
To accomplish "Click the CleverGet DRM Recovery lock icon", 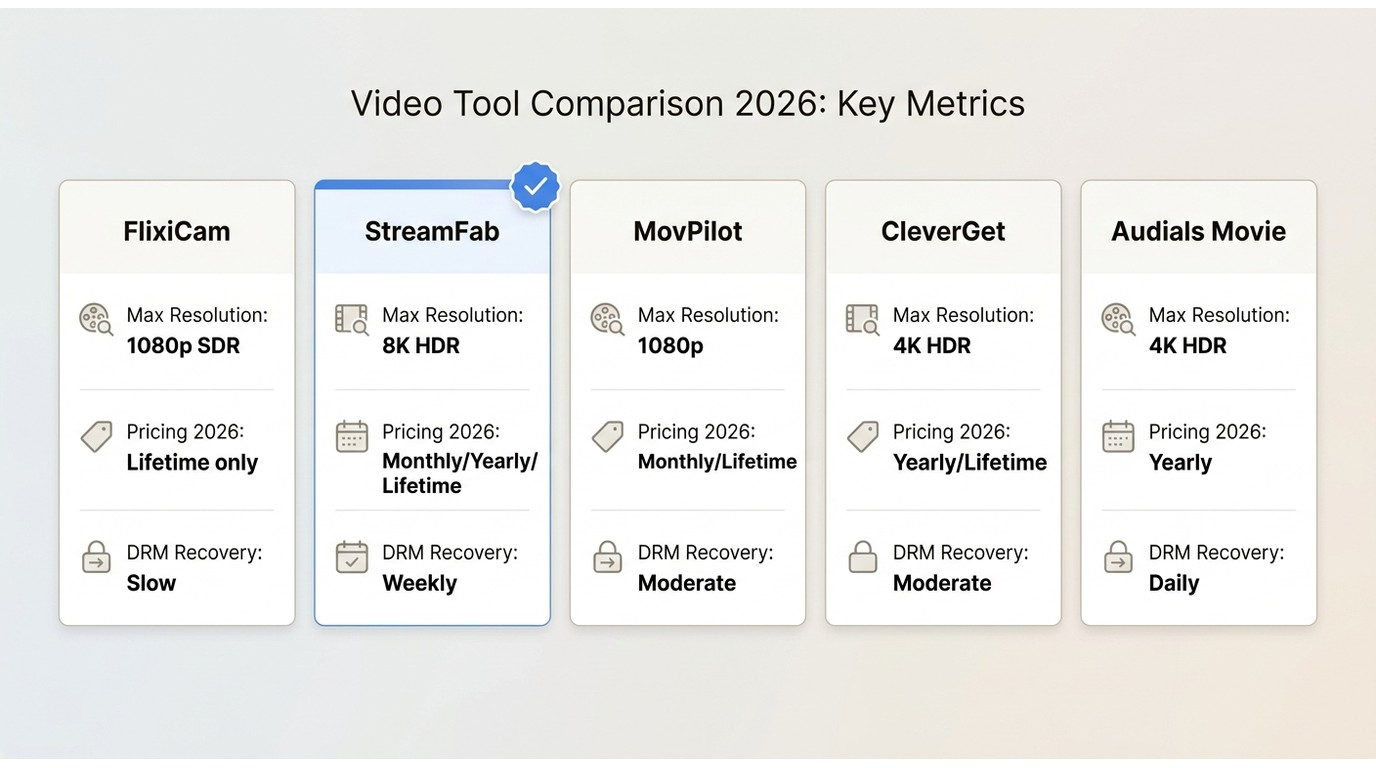I will (x=863, y=557).
